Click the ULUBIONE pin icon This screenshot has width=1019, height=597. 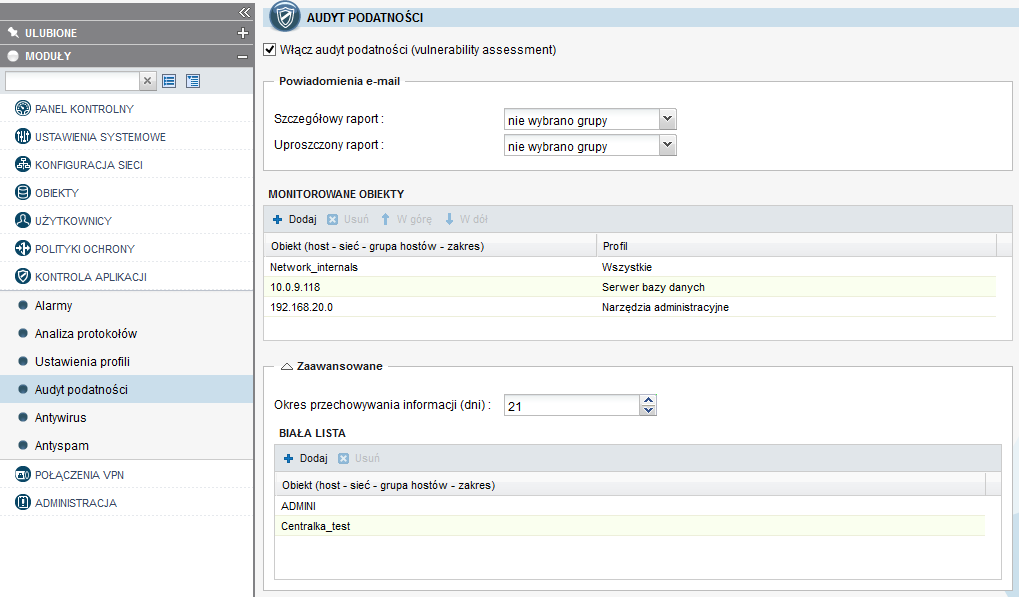click(13, 32)
